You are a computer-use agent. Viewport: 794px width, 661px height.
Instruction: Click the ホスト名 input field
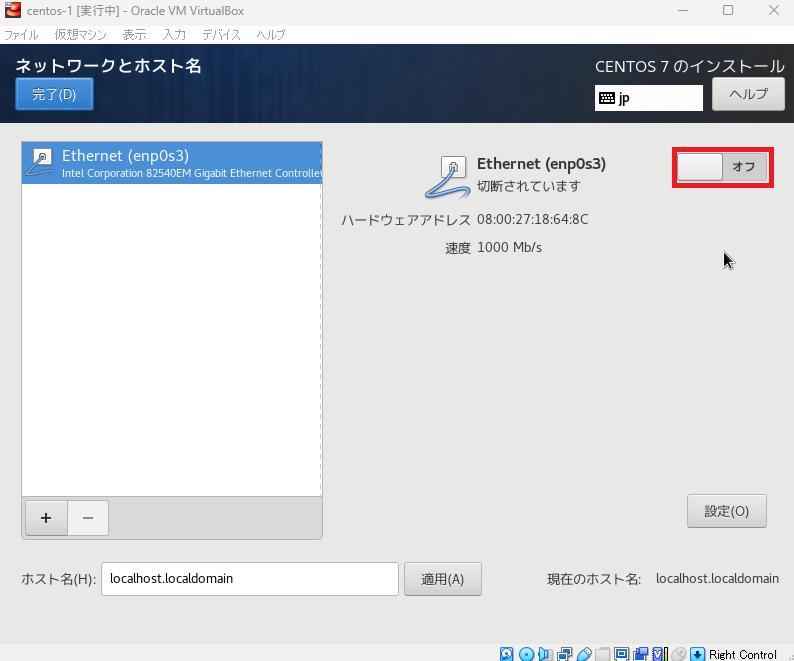click(x=250, y=579)
